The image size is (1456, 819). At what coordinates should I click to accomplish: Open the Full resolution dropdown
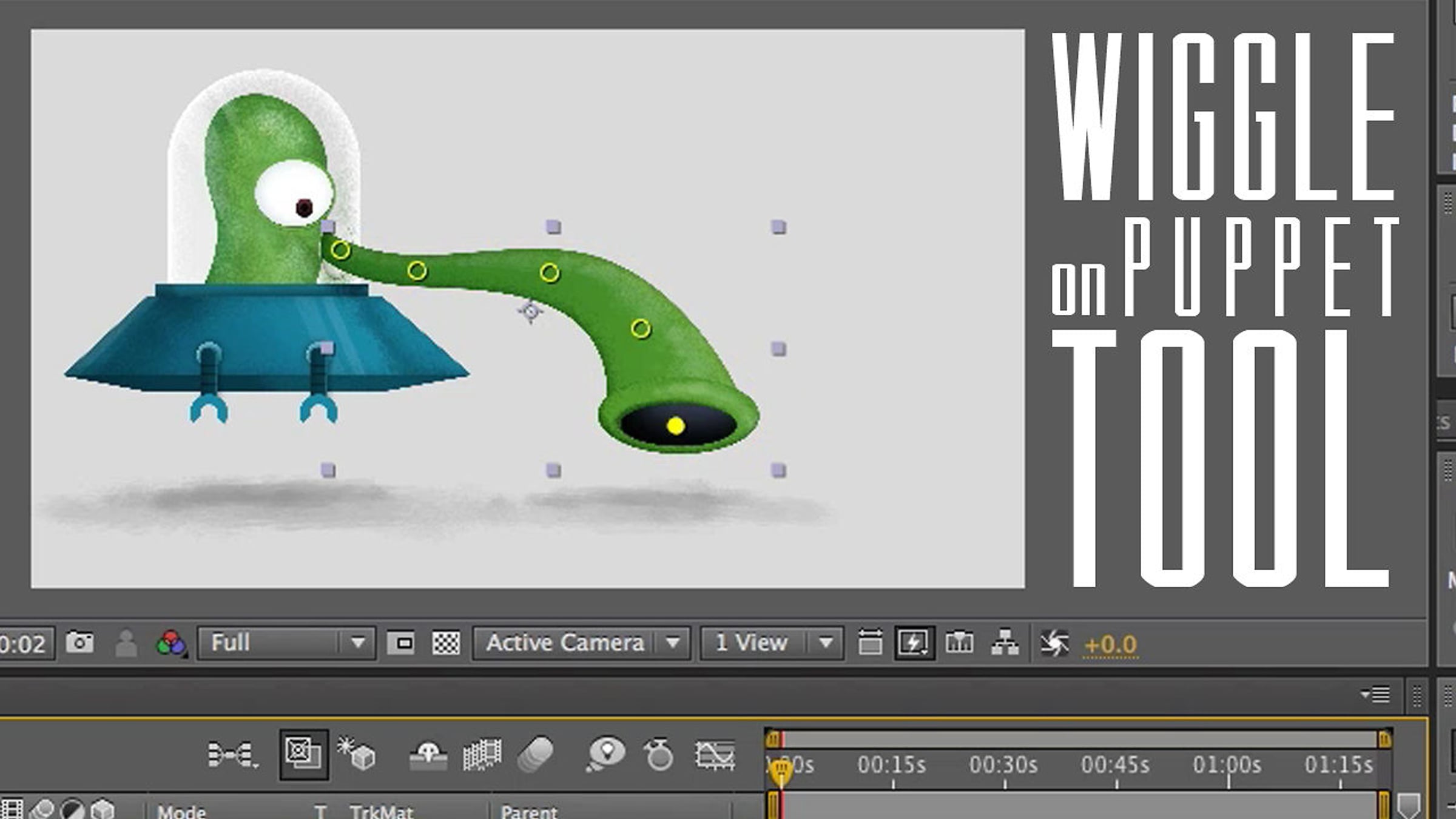tap(287, 643)
